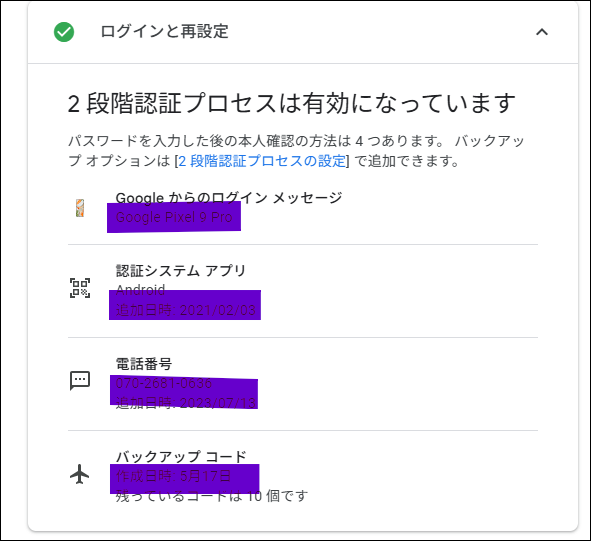Viewport: 591px width, 541px height.
Task: Click the SMS message bubble icon
Action: click(80, 381)
